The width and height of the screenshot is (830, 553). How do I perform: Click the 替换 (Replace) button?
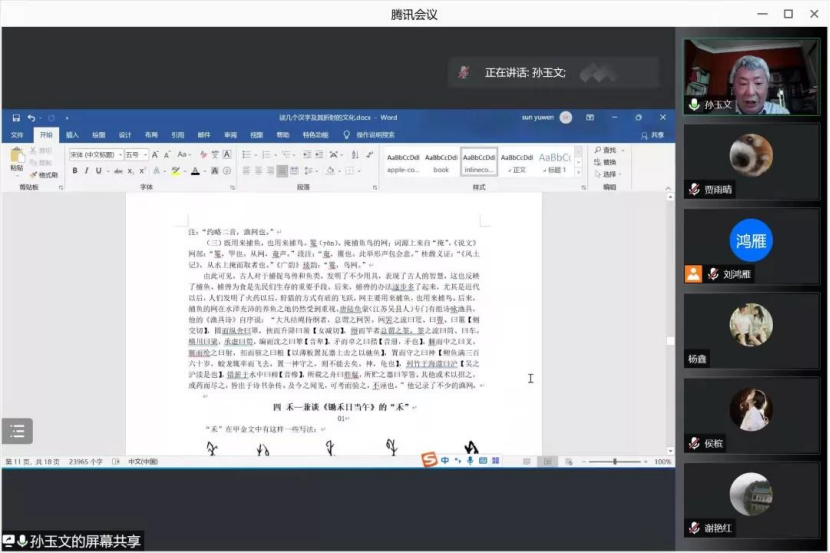coord(608,162)
